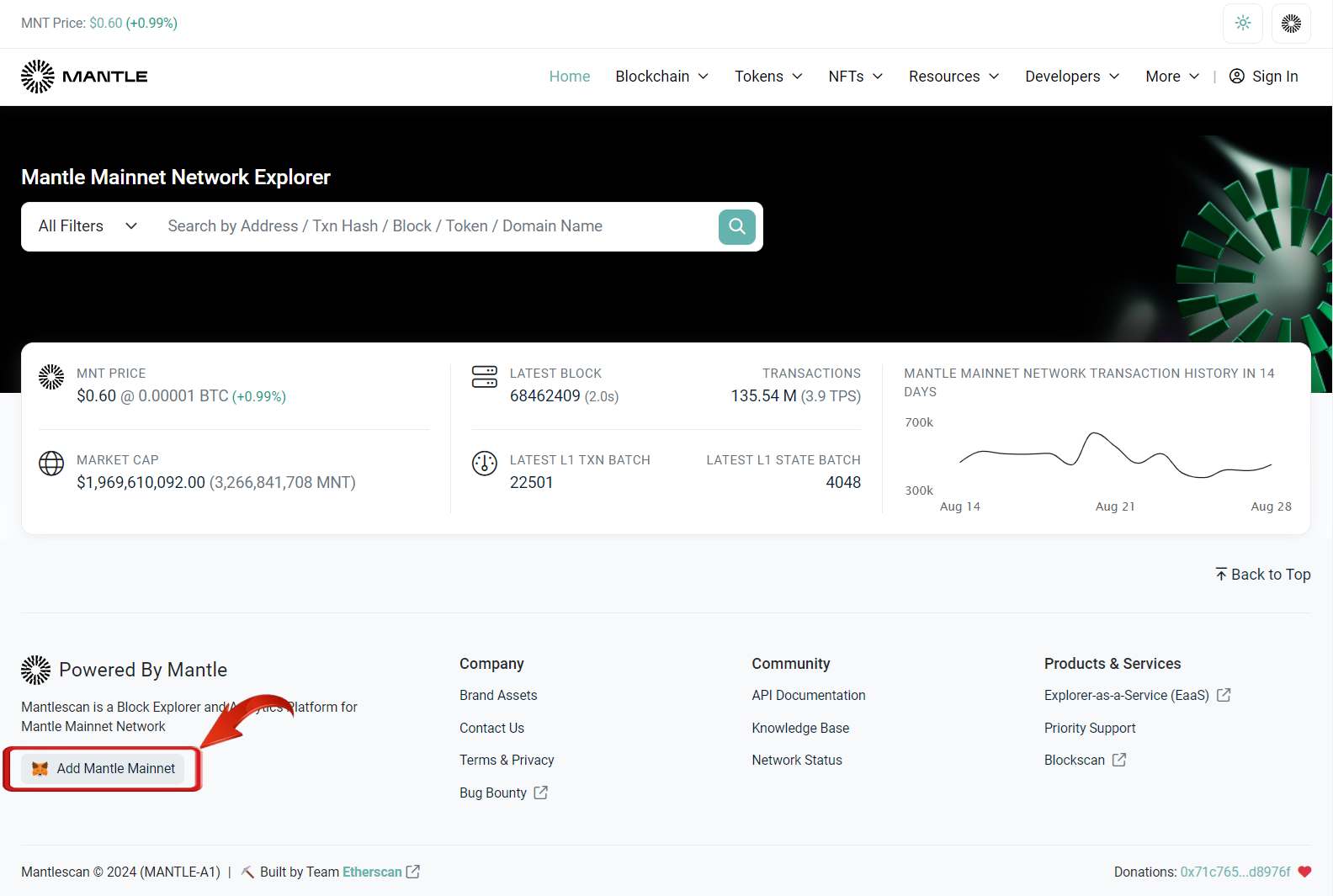Go to the Home tab

pyautogui.click(x=570, y=77)
